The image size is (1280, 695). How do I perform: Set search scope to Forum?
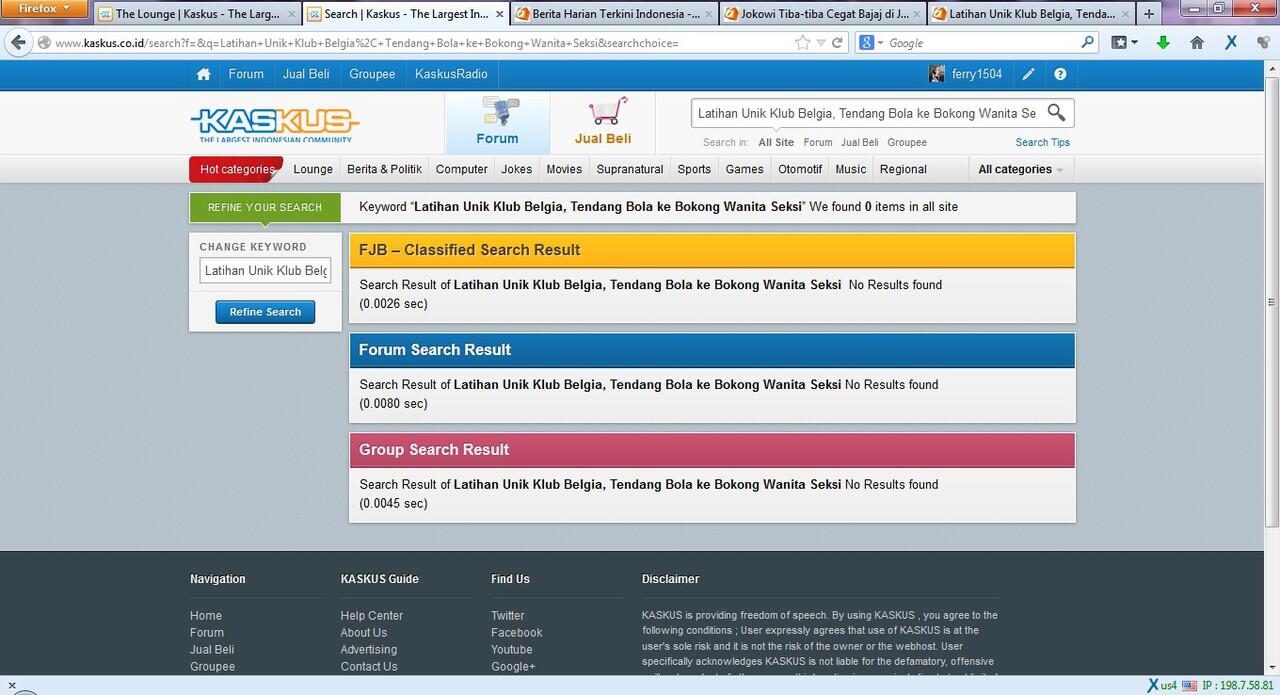(x=818, y=142)
